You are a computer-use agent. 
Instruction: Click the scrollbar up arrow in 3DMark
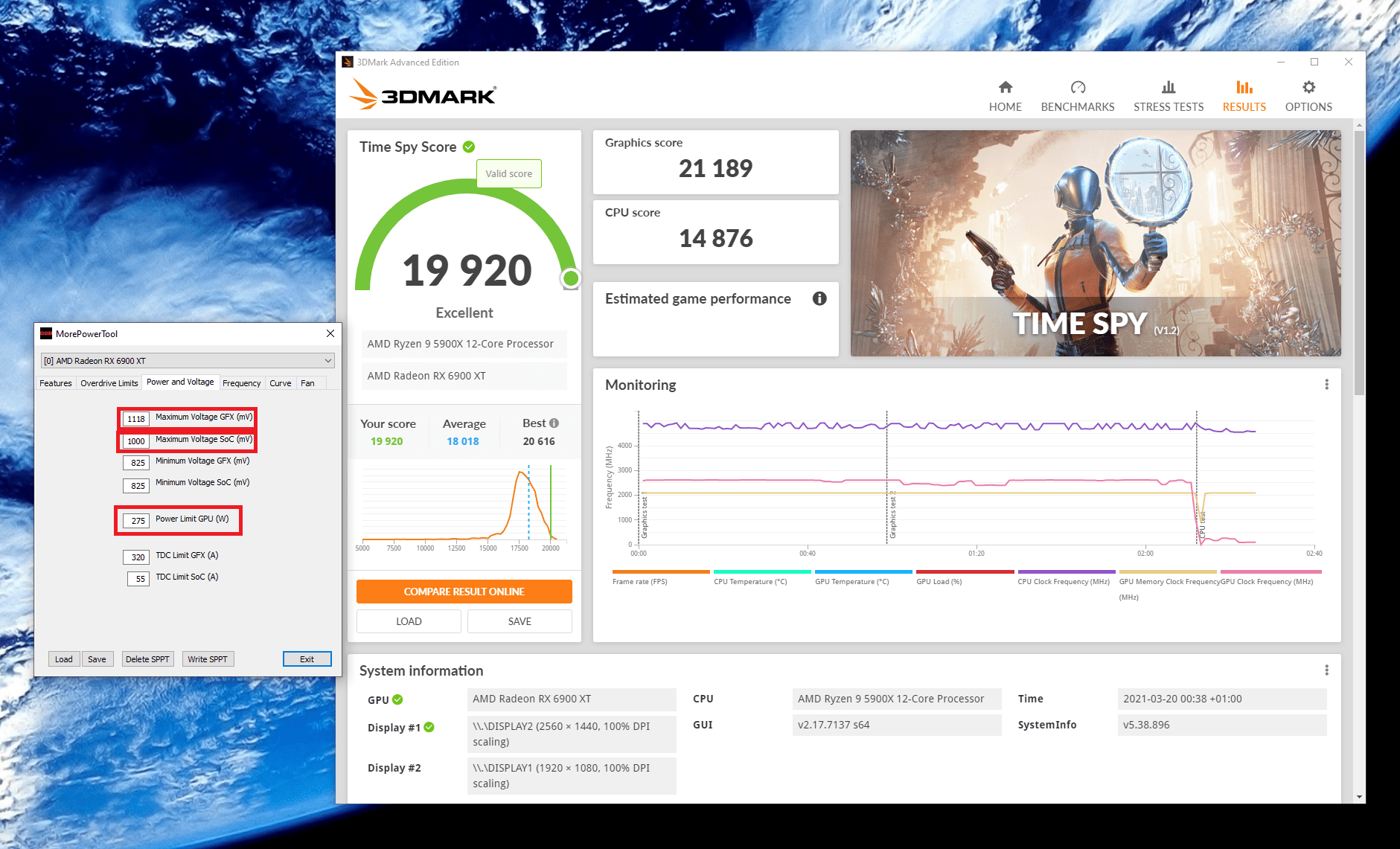pyautogui.click(x=1359, y=125)
